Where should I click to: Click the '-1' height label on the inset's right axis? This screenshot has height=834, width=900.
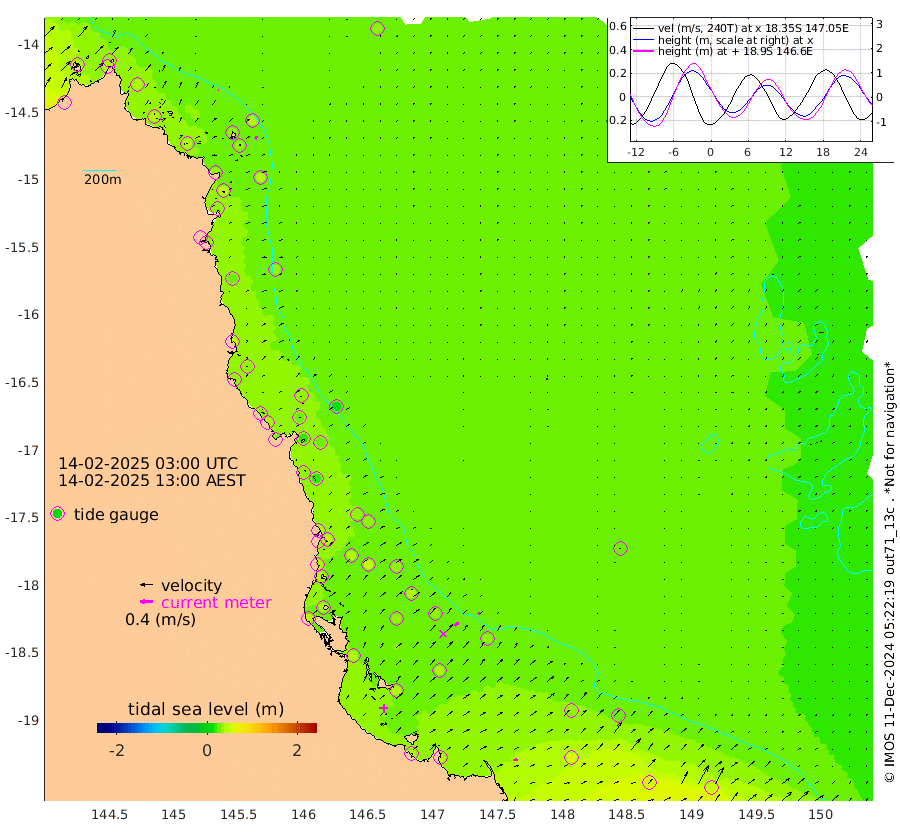881,122
